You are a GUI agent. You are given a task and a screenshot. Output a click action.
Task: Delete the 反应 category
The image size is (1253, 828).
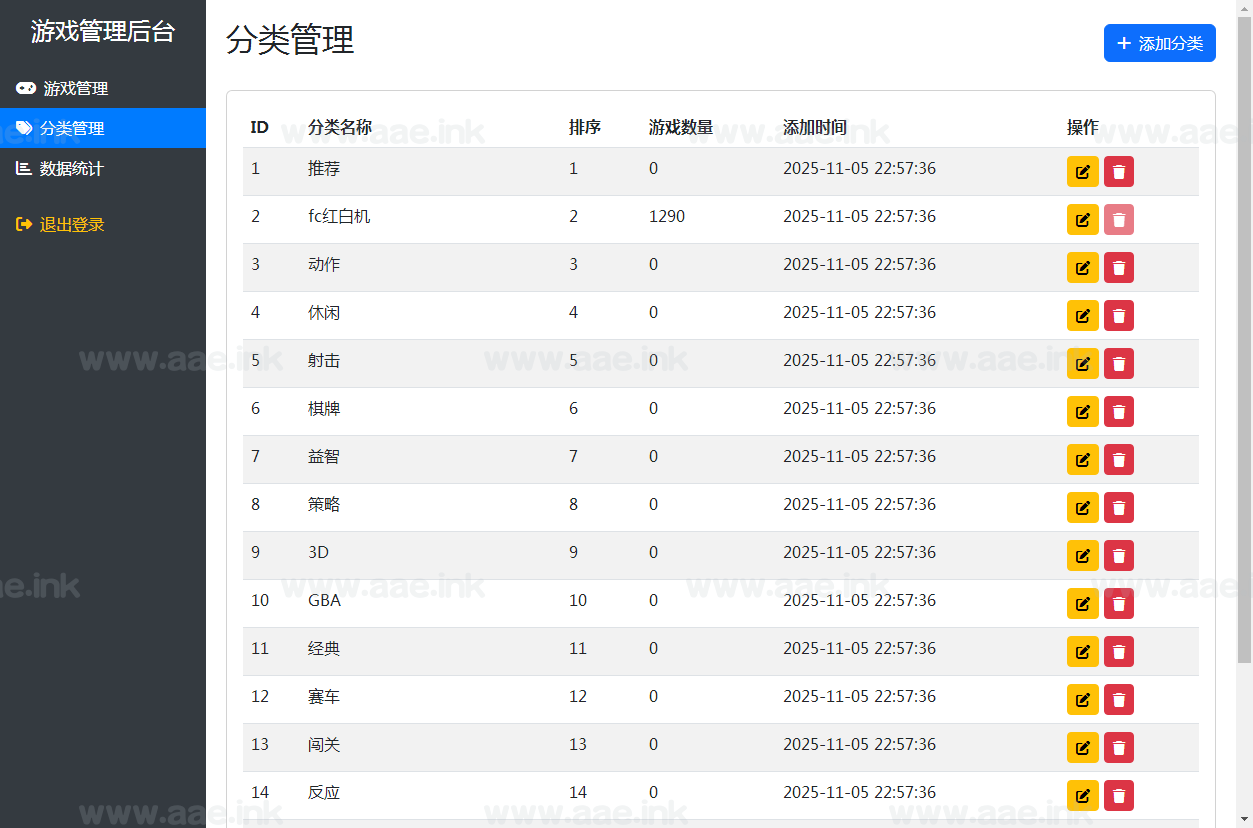point(1118,795)
